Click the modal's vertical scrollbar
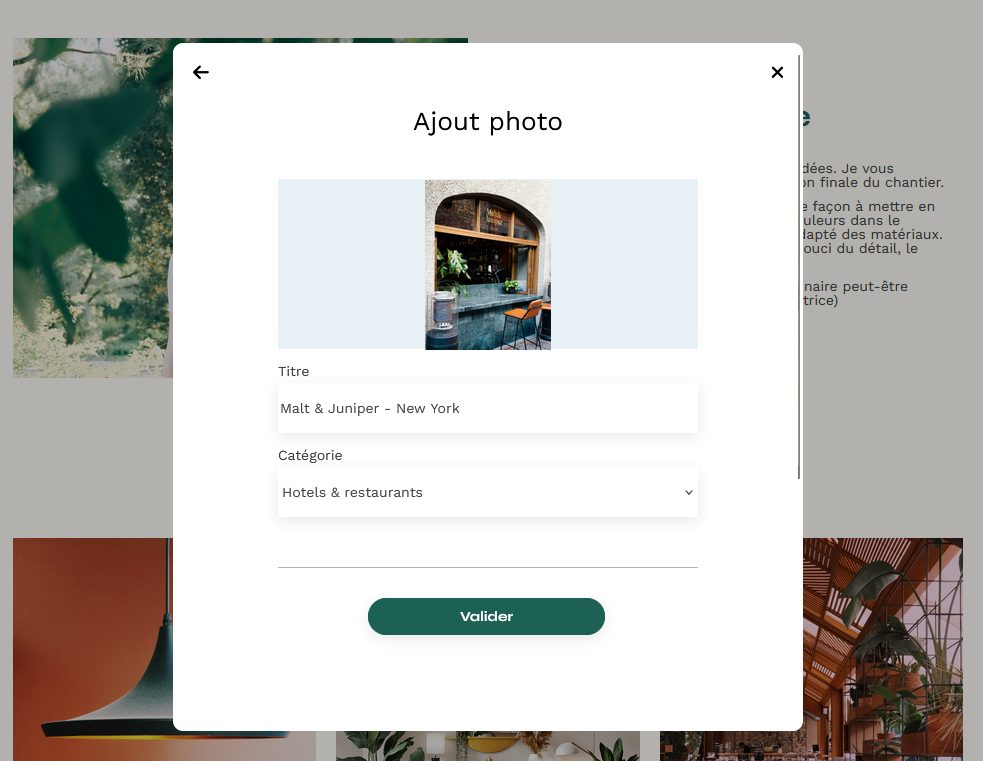983x761 pixels. (800, 268)
